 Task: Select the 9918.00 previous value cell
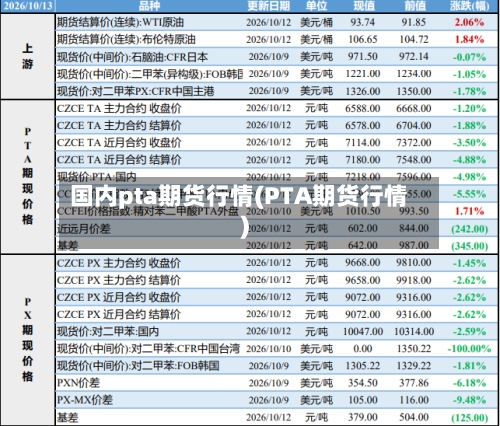(414, 280)
